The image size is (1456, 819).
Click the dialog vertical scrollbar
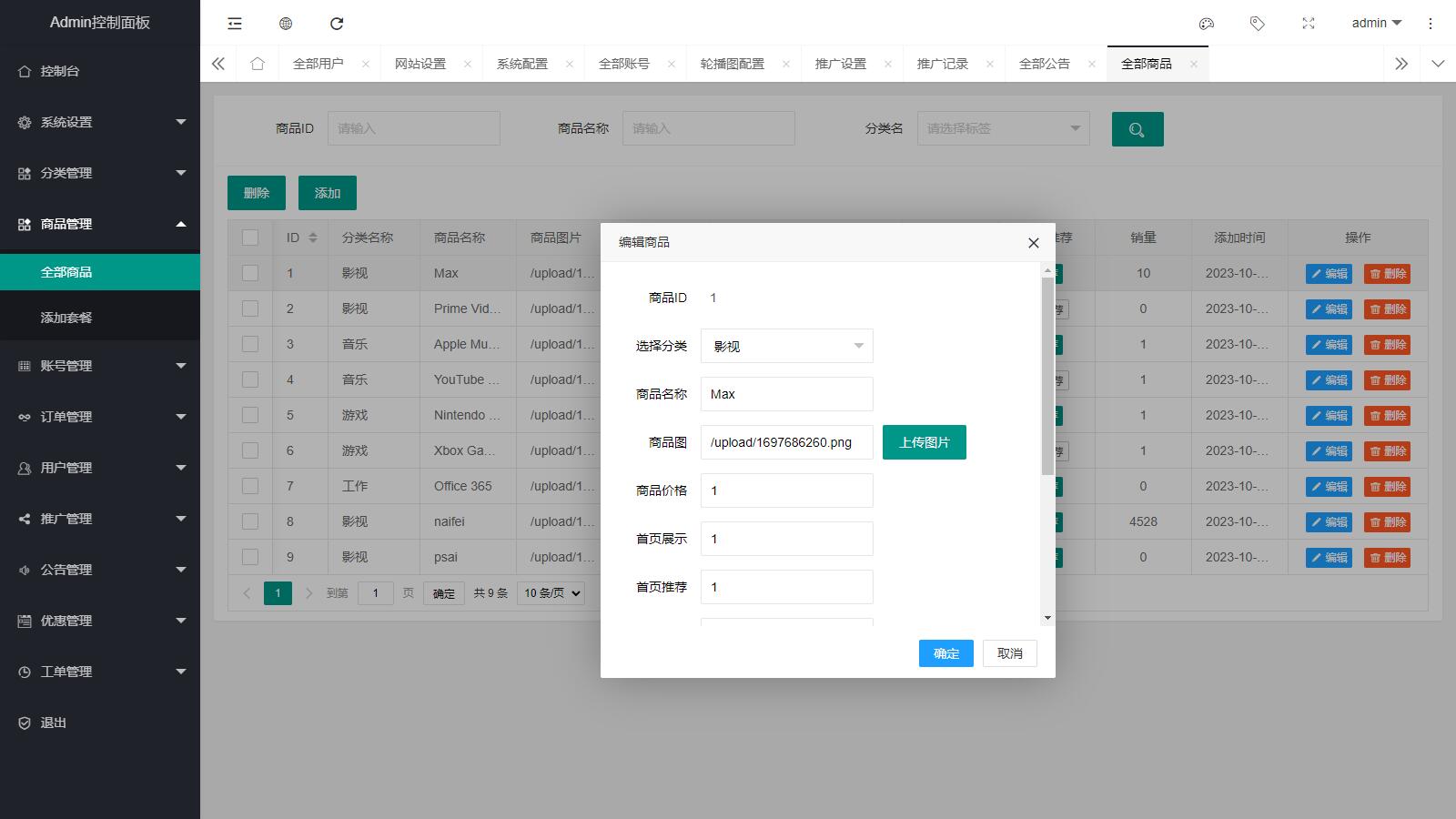tap(1047, 375)
